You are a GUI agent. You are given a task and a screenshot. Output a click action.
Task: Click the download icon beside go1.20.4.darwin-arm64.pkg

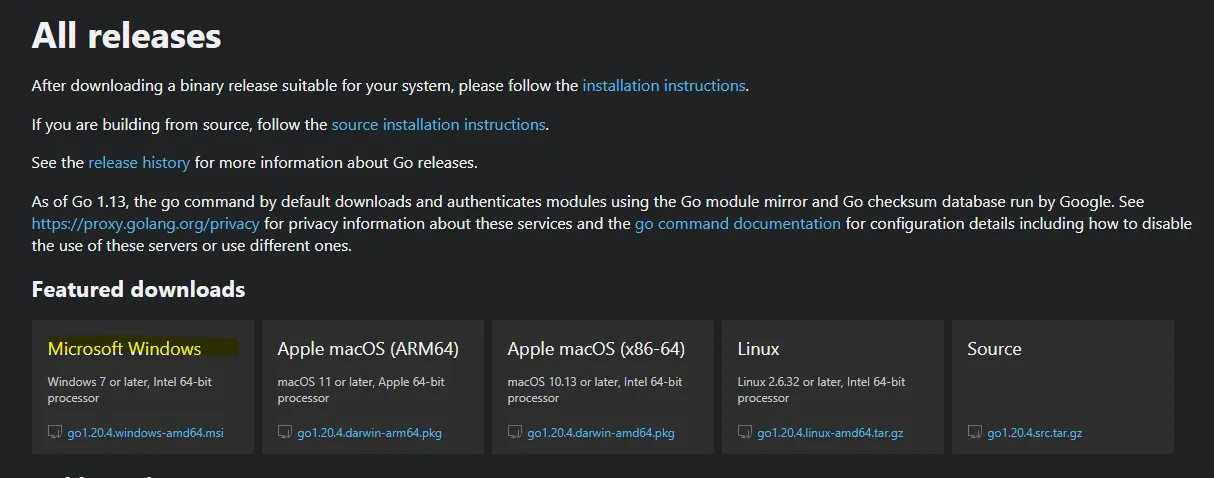pyautogui.click(x=285, y=433)
